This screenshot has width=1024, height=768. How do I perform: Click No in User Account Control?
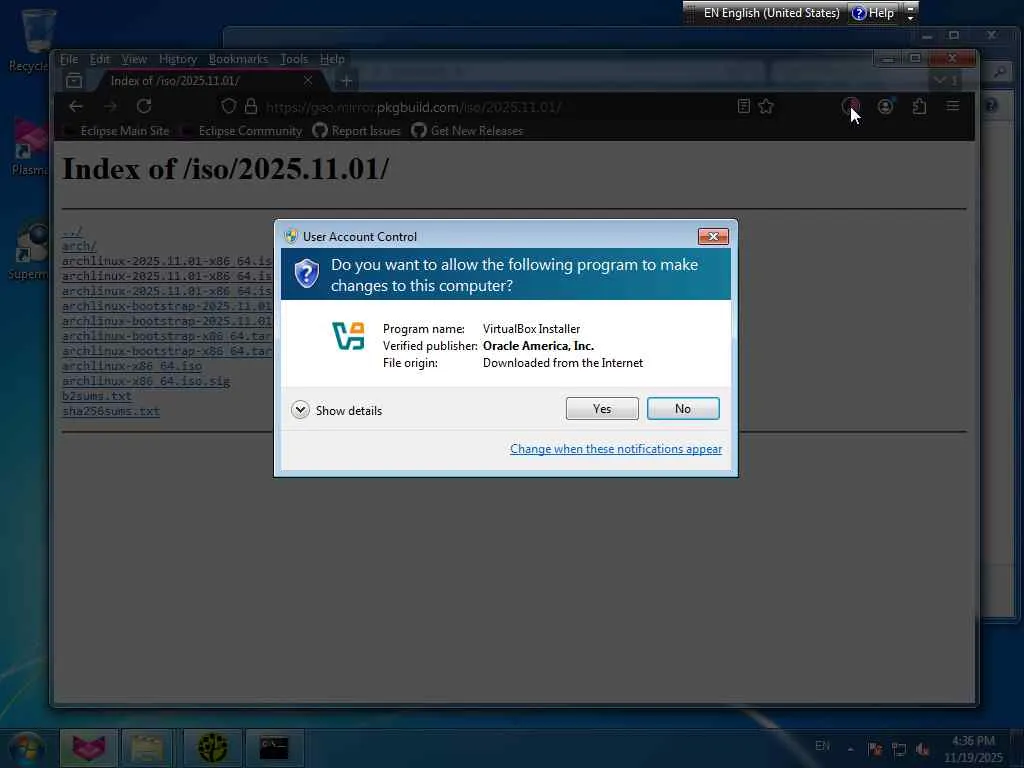click(x=682, y=409)
